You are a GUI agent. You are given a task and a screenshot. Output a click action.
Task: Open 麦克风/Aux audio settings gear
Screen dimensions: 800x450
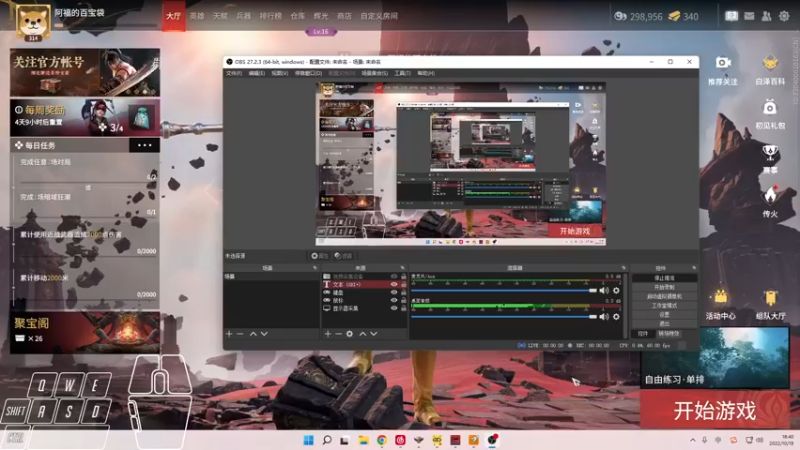click(x=616, y=291)
